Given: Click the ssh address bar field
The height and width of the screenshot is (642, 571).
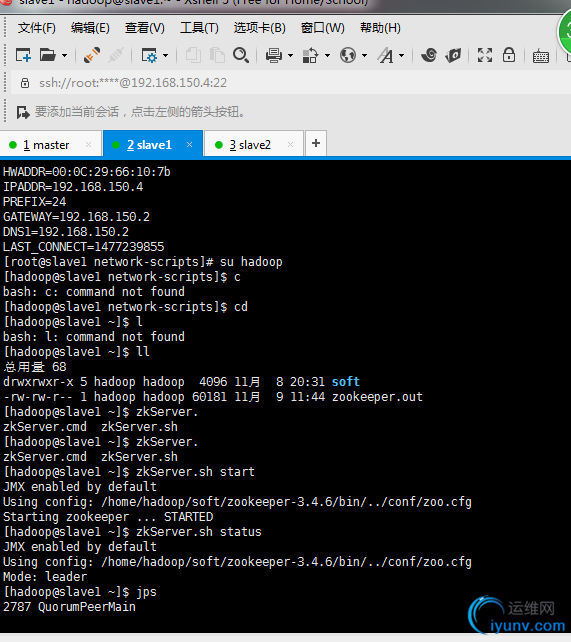Looking at the screenshot, I should 287,83.
